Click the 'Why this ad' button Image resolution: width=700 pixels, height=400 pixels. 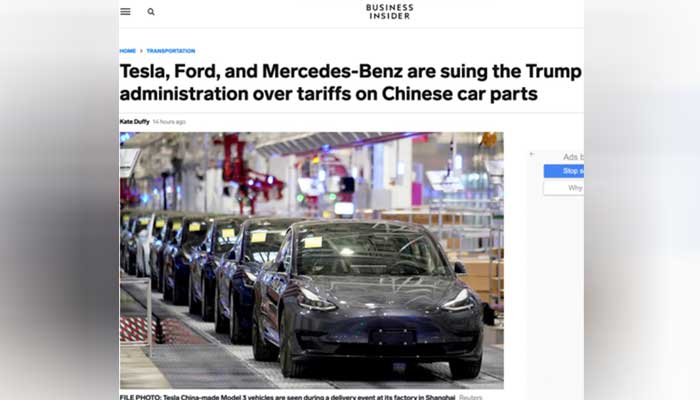pyautogui.click(x=564, y=188)
